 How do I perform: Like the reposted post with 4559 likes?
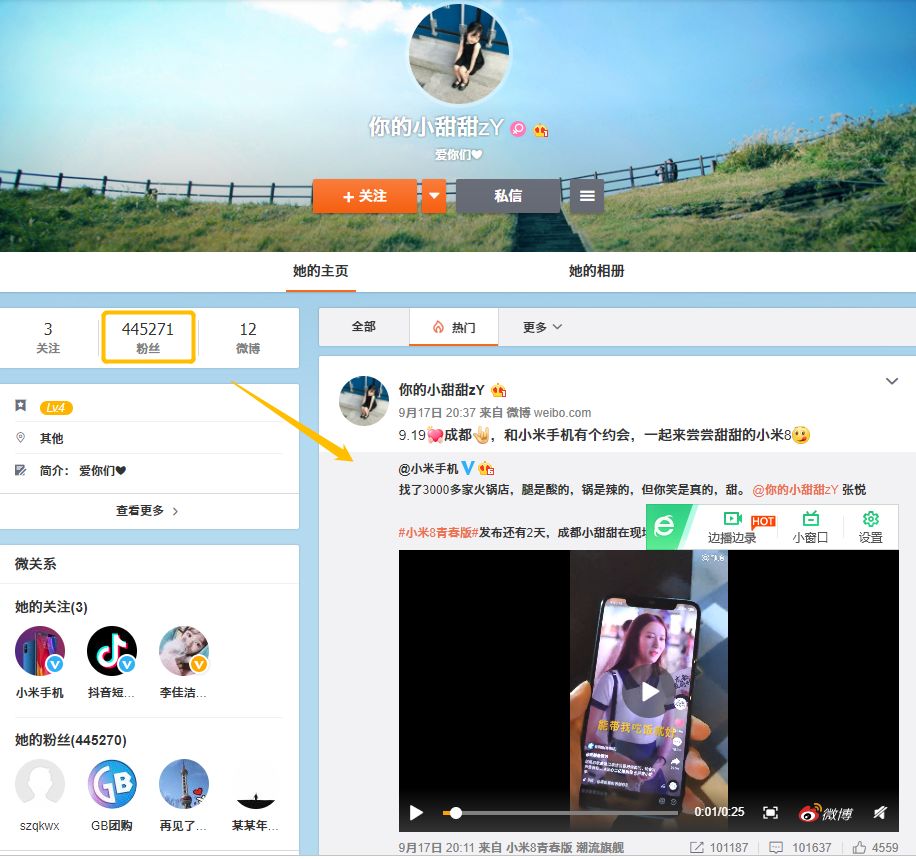coord(875,847)
